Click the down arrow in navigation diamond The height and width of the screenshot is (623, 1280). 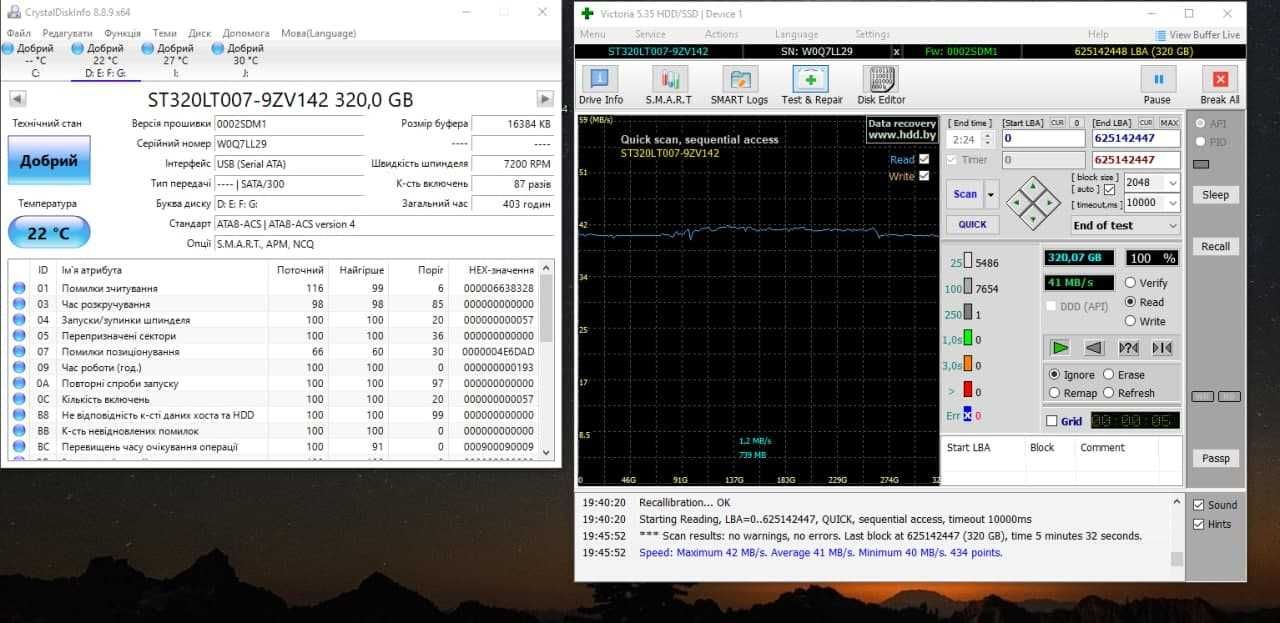1034,219
